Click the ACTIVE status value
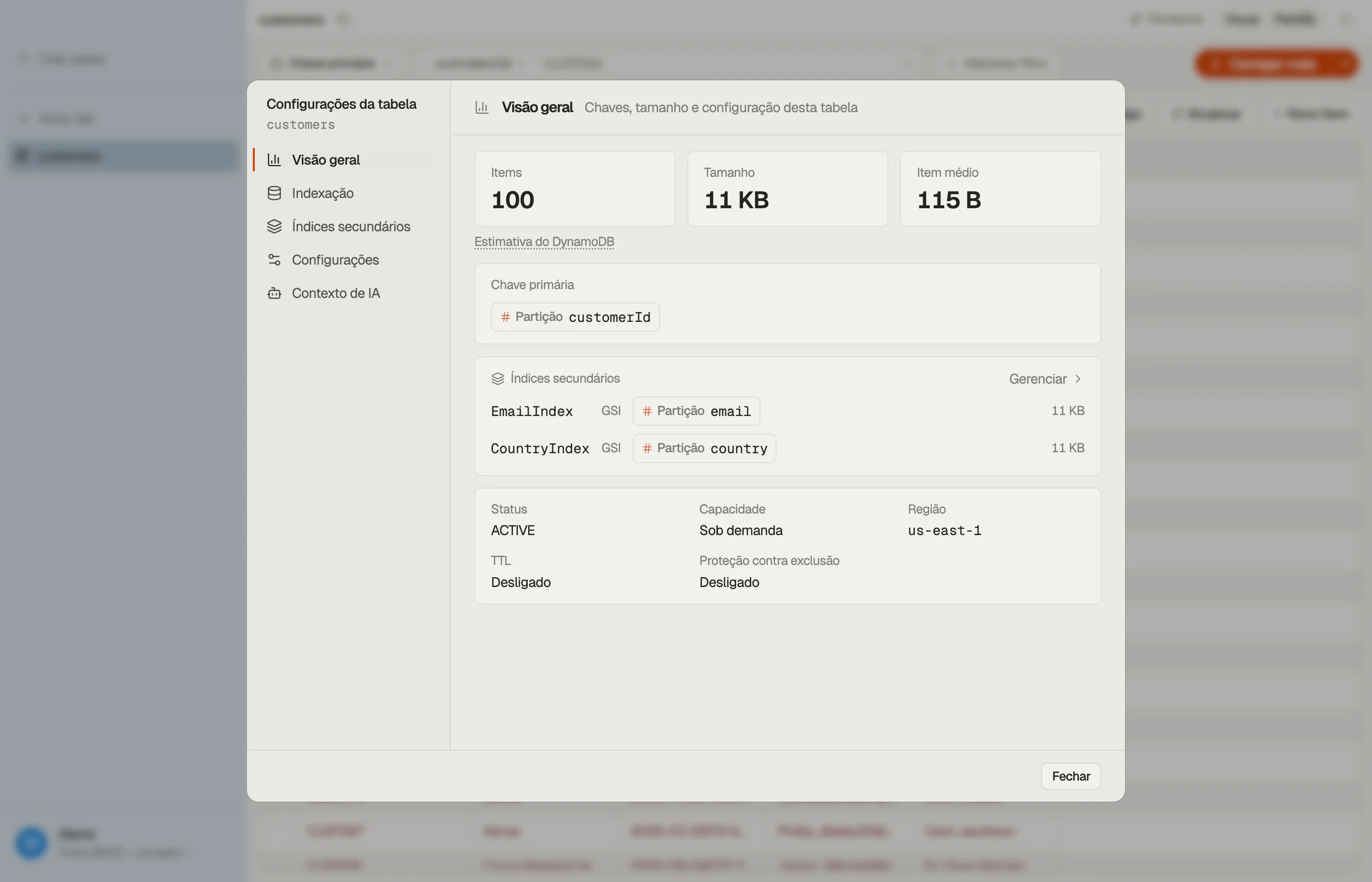Image resolution: width=1372 pixels, height=882 pixels. click(x=513, y=530)
